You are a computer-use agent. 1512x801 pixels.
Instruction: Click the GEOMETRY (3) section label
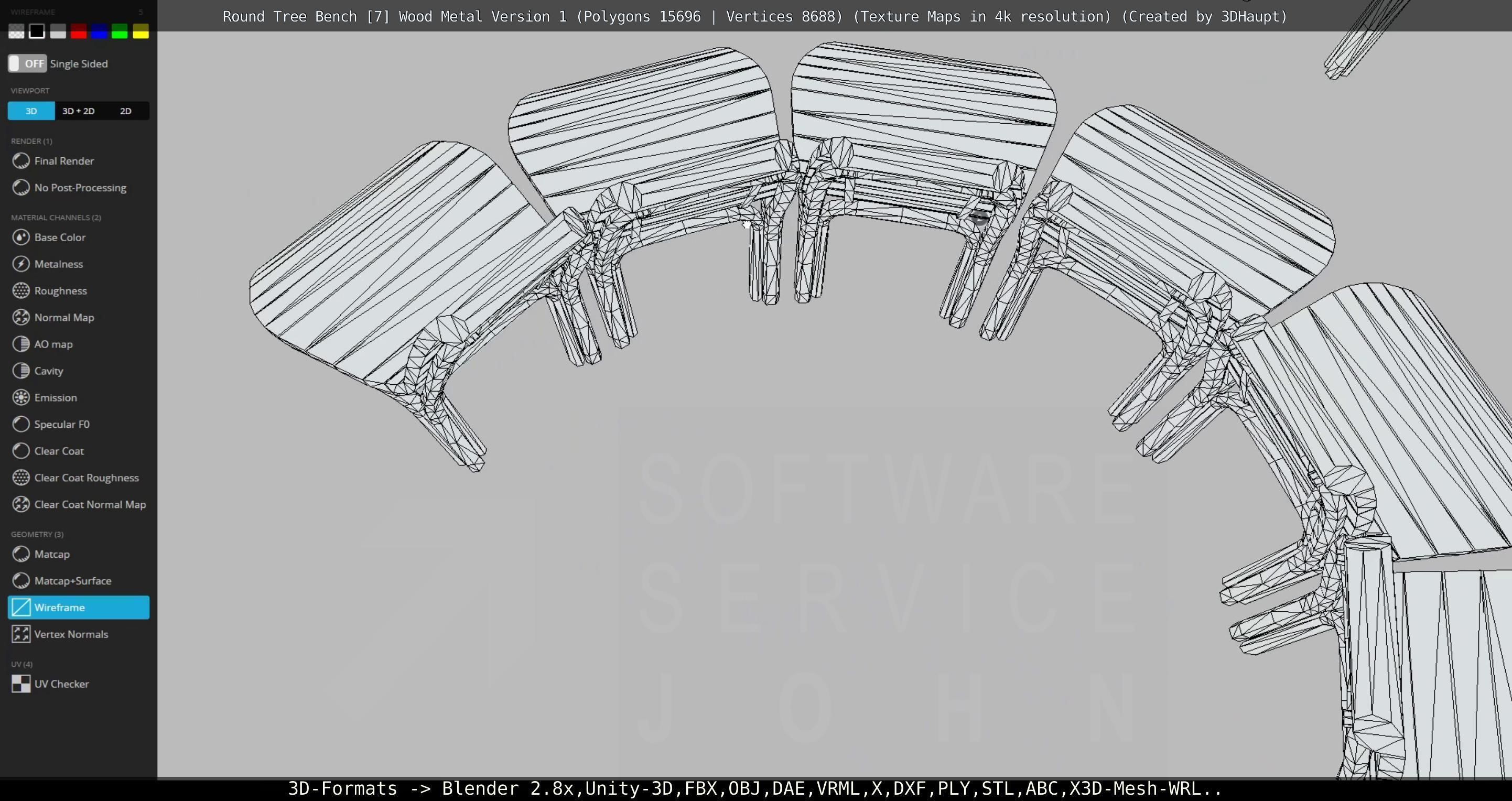[x=37, y=534]
